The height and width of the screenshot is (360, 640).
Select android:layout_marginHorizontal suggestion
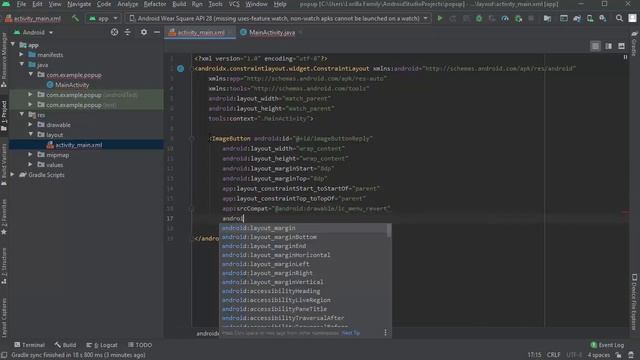point(305,255)
